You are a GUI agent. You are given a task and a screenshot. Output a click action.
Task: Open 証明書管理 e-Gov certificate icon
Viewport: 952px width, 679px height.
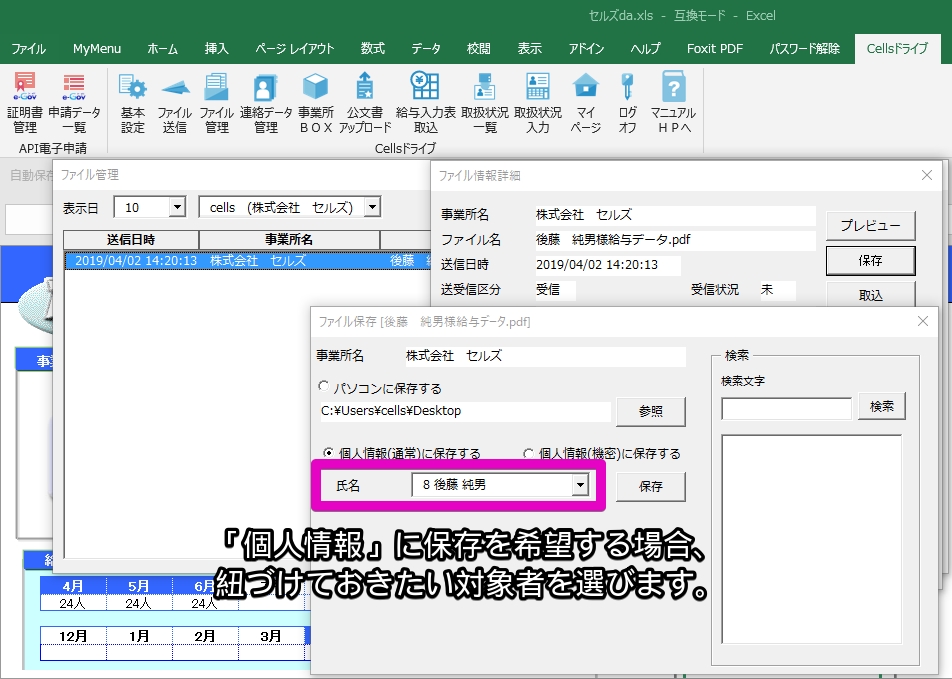[x=25, y=103]
